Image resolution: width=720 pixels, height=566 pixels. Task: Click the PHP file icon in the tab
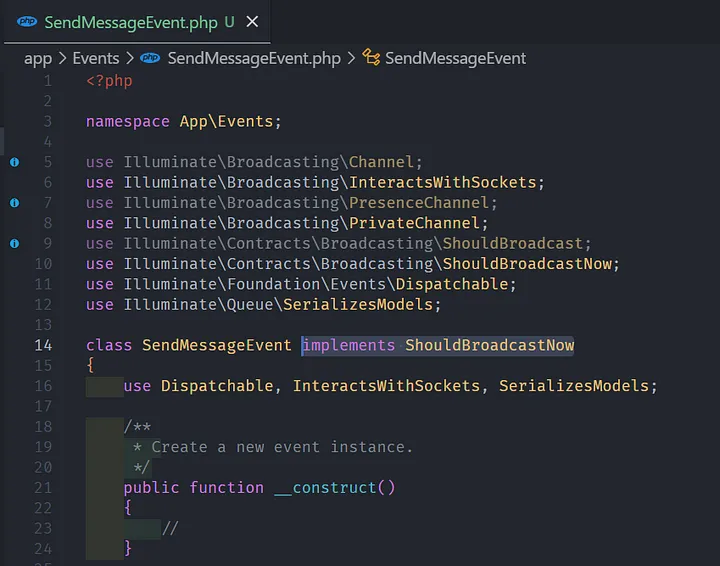point(27,22)
